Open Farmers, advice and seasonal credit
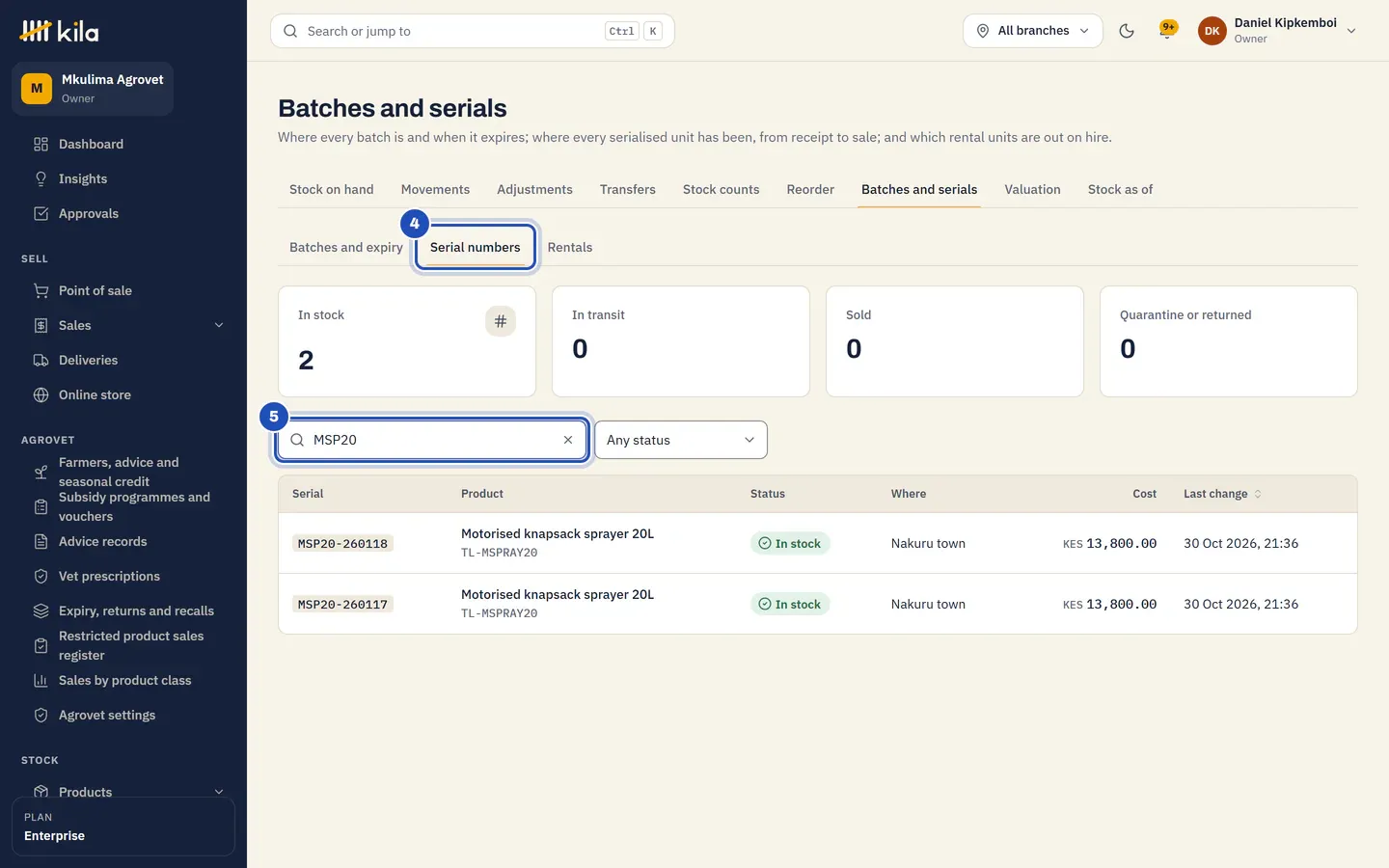This screenshot has width=1389, height=868. click(123, 472)
